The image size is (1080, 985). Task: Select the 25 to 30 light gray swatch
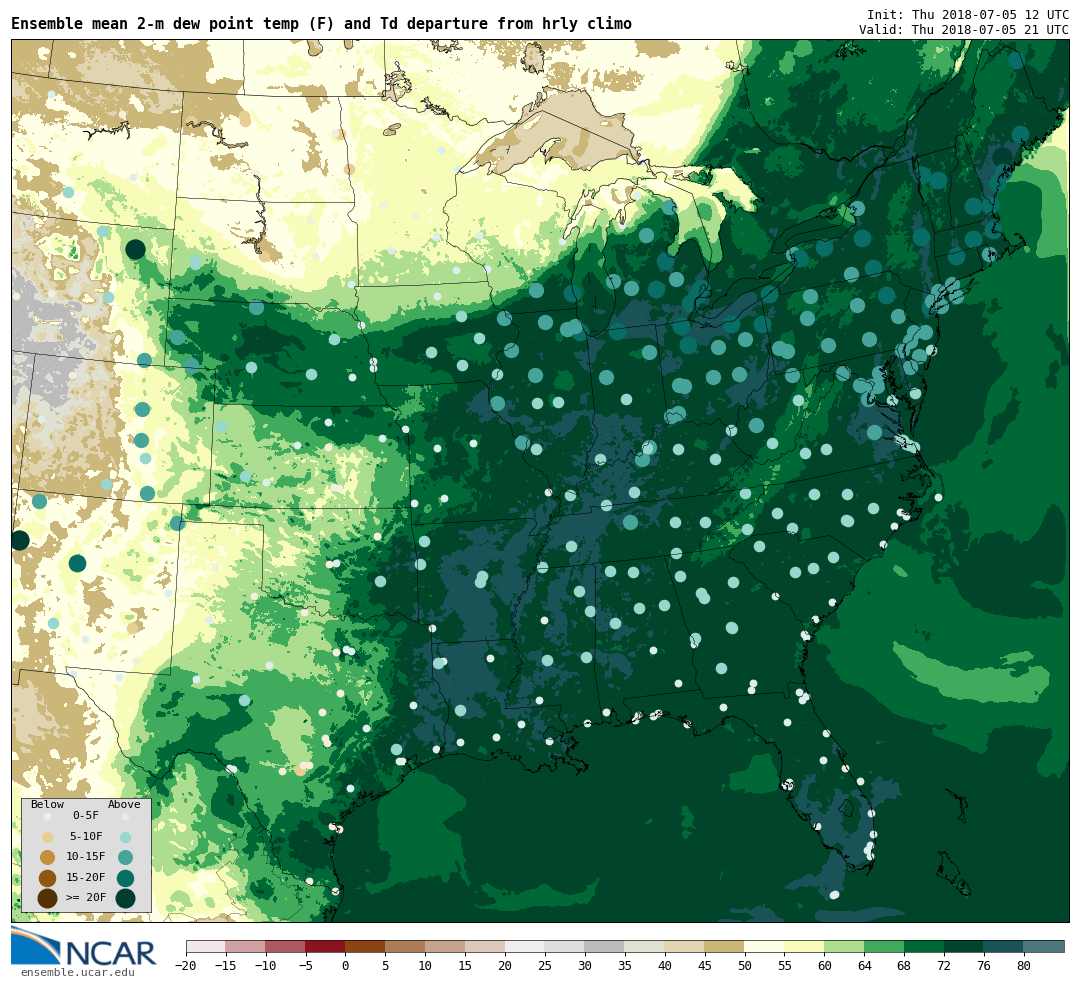[565, 946]
